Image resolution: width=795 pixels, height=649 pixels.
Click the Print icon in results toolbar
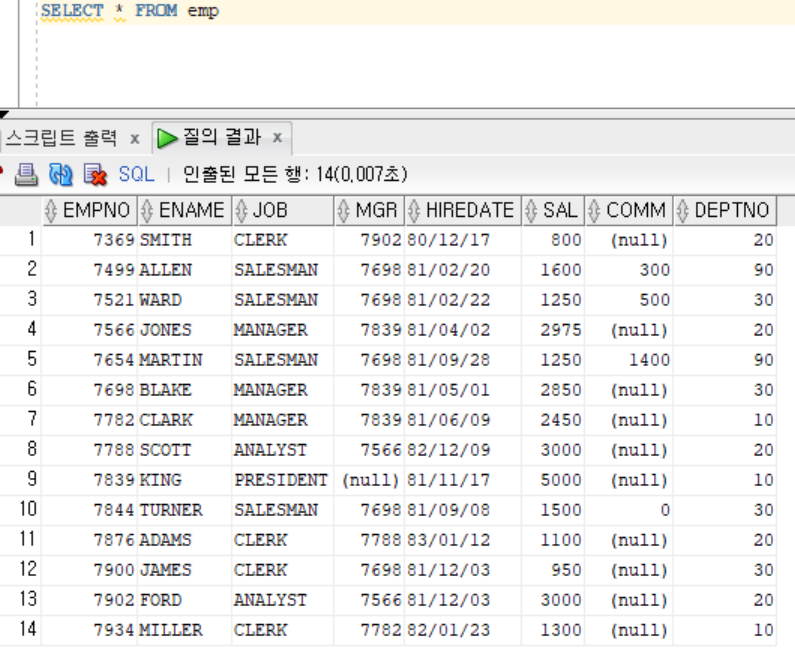click(x=26, y=174)
